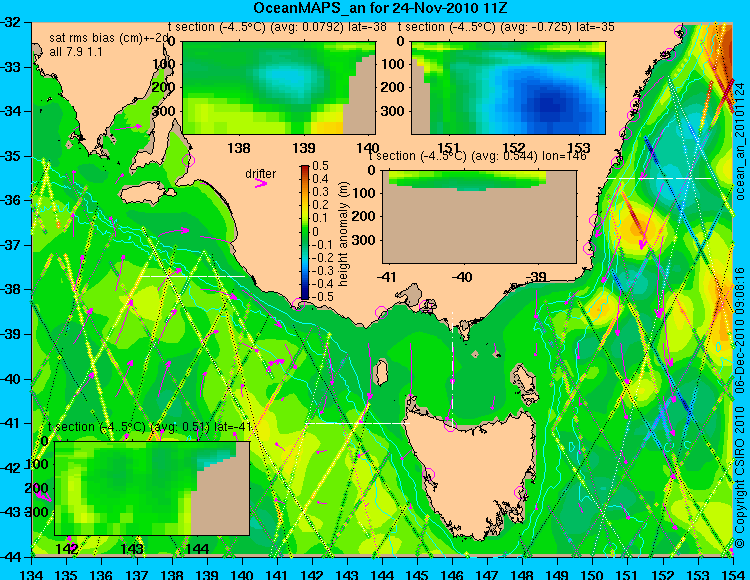Image resolution: width=750 pixels, height=580 pixels.
Task: Click the 152 label under the lat=-35 inset
Action: tap(514, 148)
